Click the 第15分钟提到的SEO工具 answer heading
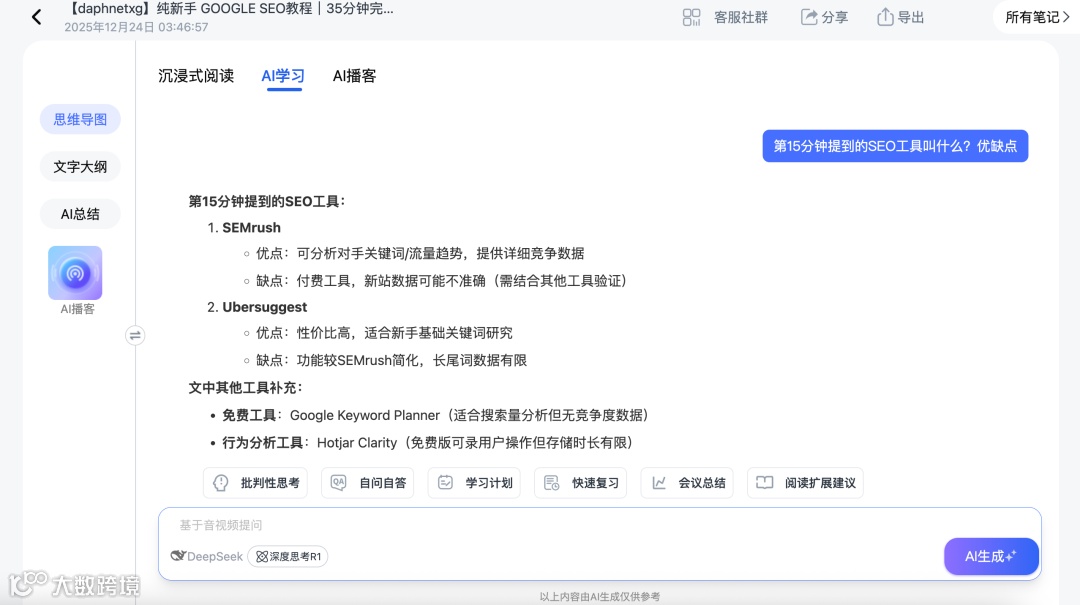 pos(267,201)
